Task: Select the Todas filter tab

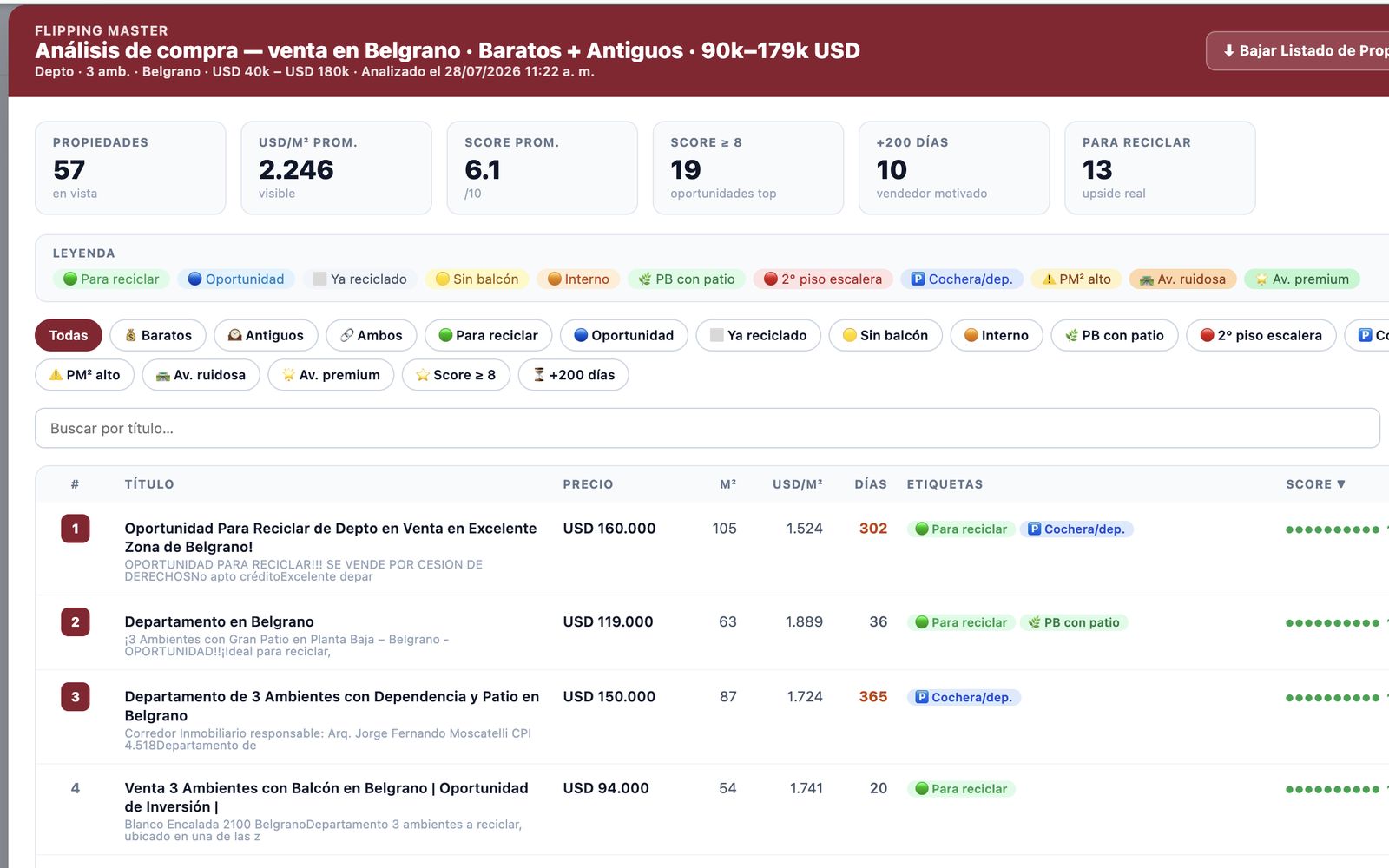Action: pos(69,335)
